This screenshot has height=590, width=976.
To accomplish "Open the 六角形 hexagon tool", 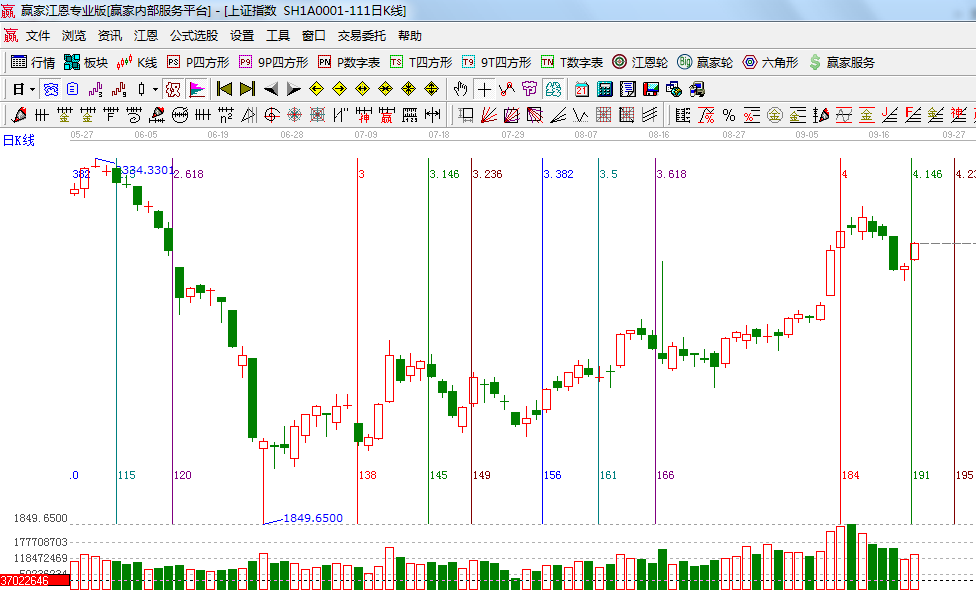I will click(770, 62).
